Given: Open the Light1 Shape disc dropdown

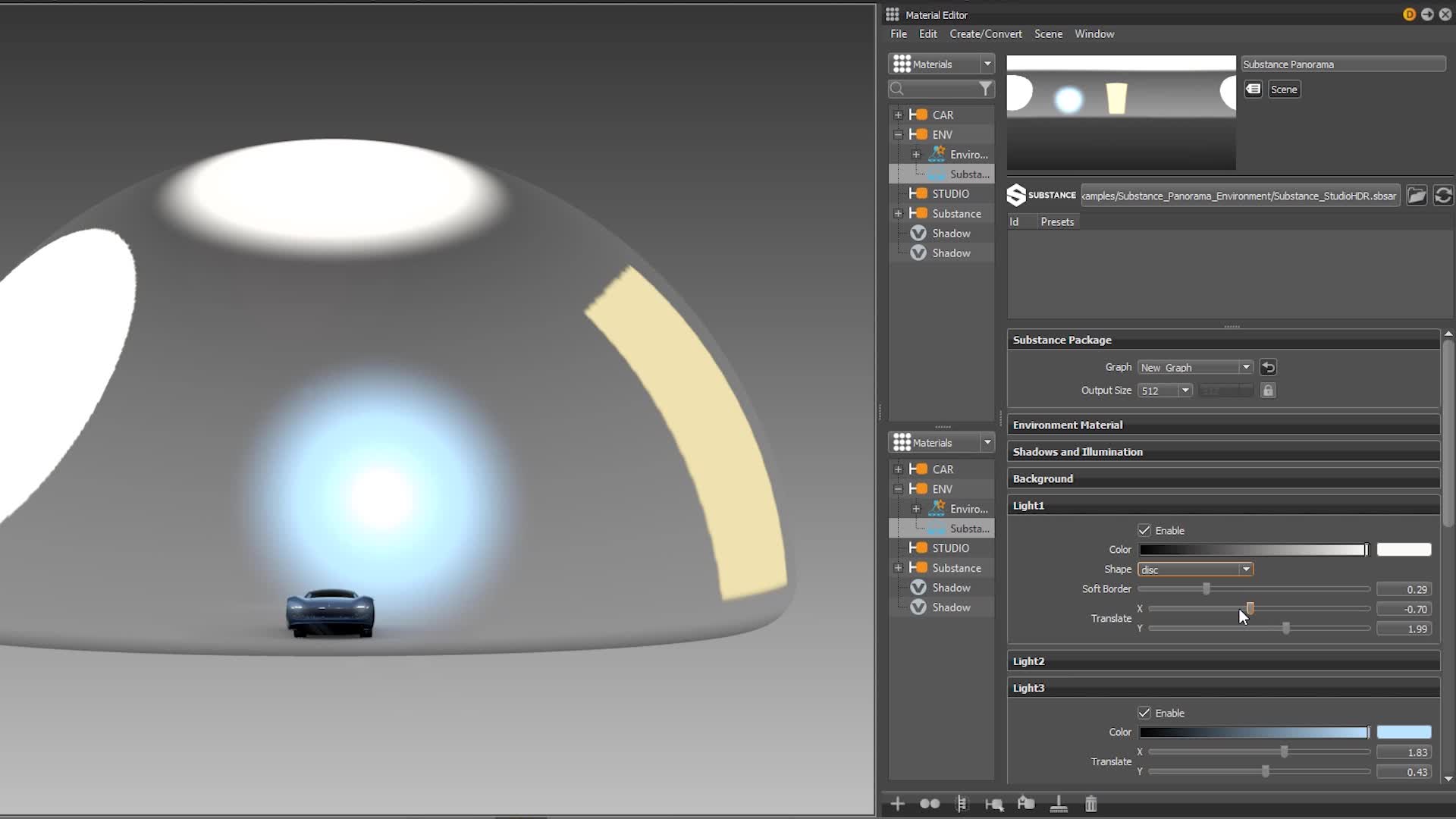Looking at the screenshot, I should pos(1195,570).
